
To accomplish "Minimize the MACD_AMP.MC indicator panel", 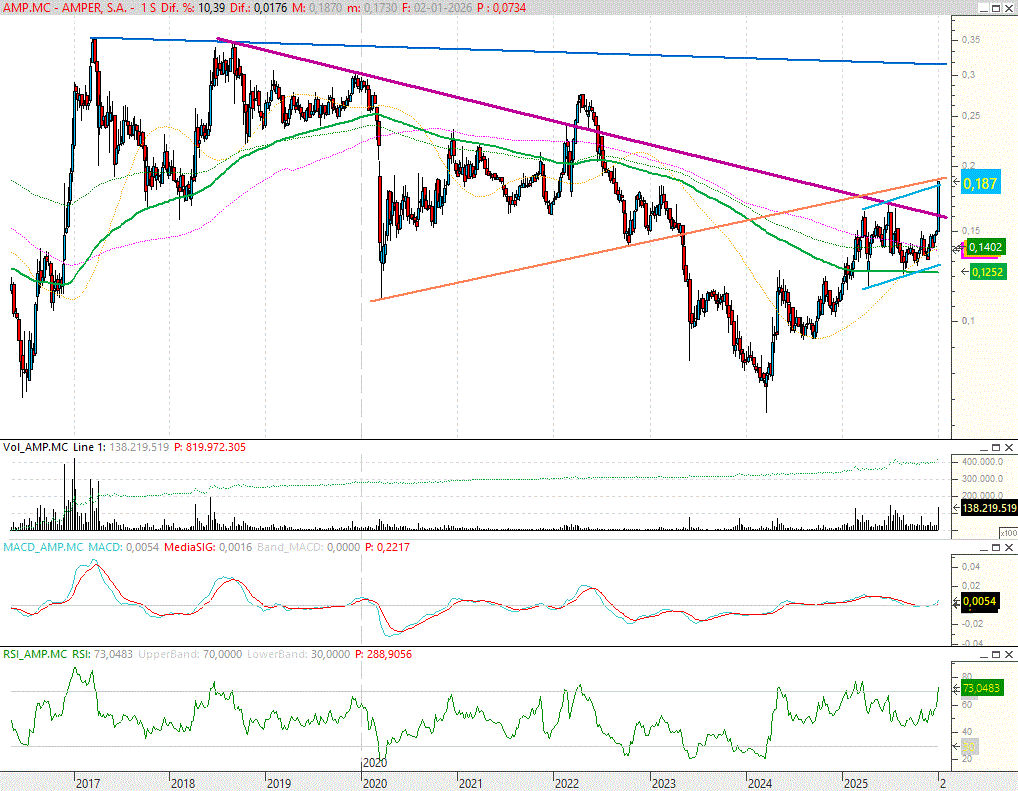I will coord(984,547).
